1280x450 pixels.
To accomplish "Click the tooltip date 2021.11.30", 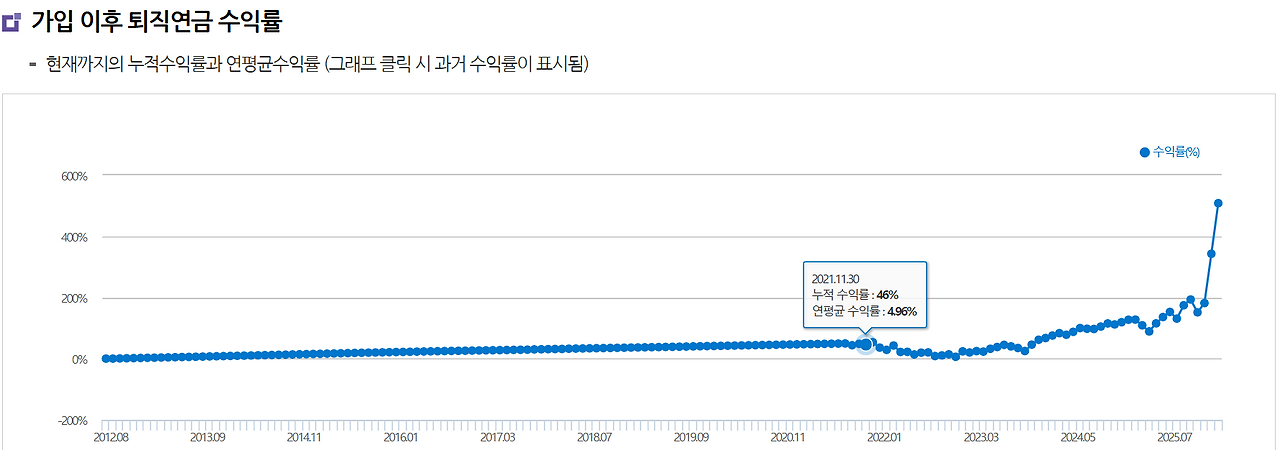I will pyautogui.click(x=836, y=278).
